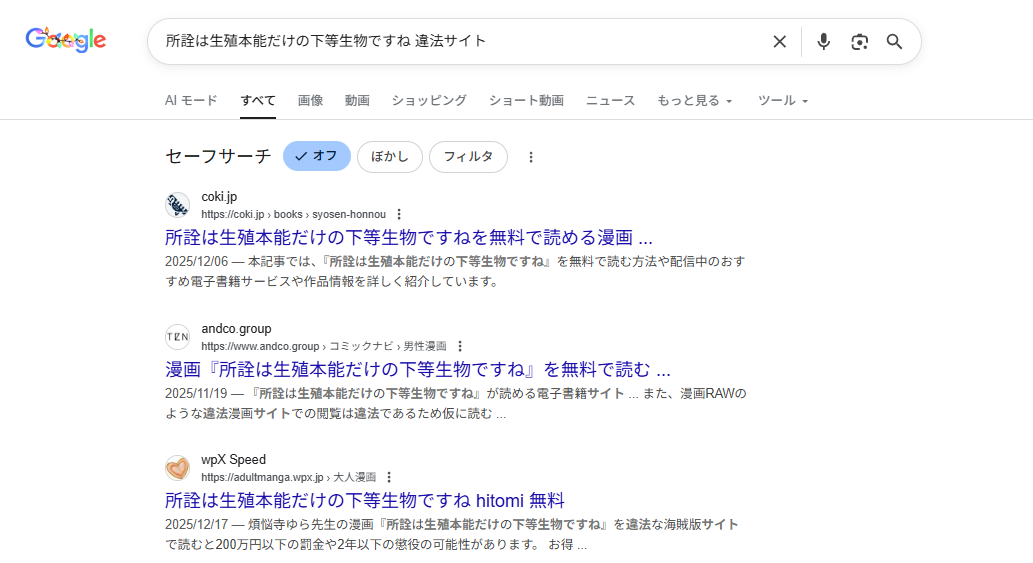
Task: Open Google Lens image search icon
Action: (859, 41)
